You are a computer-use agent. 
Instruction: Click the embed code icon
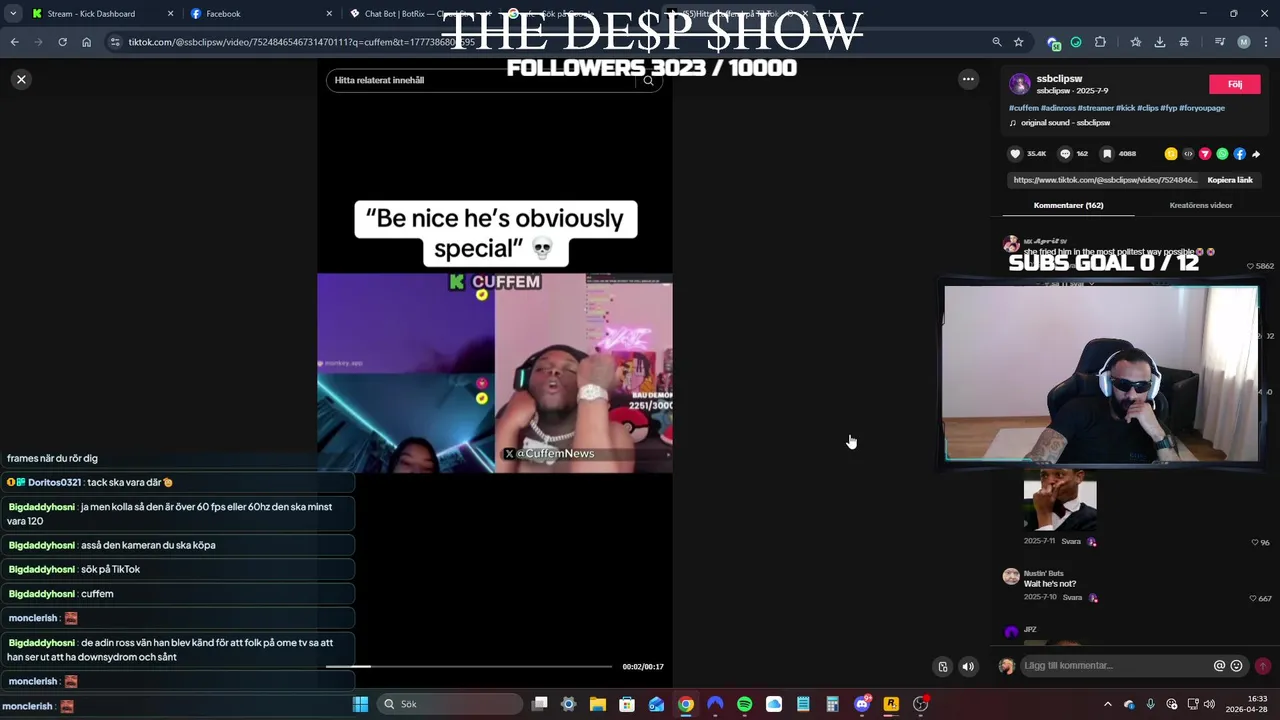coord(1188,154)
